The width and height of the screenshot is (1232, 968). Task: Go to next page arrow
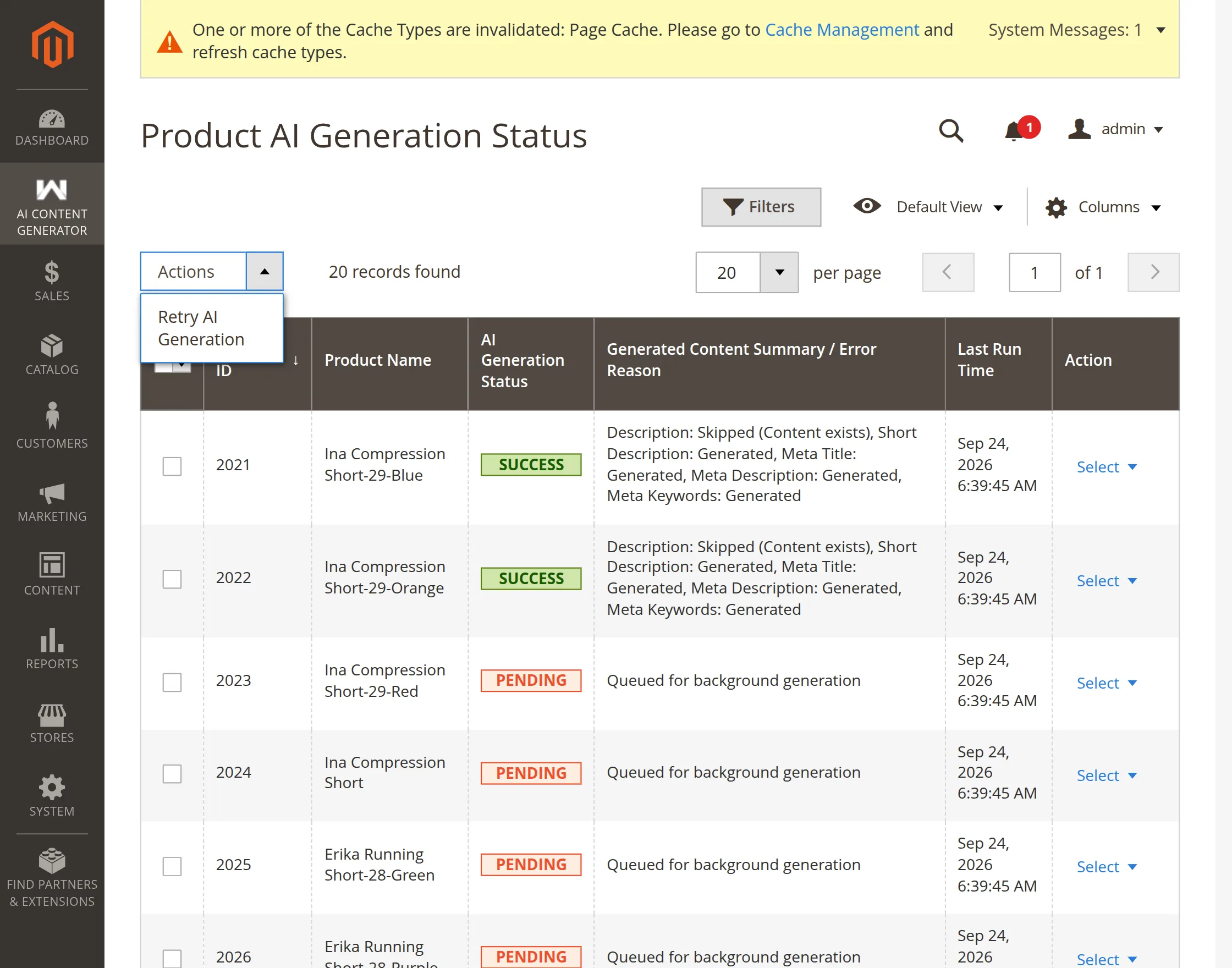tap(1153, 273)
